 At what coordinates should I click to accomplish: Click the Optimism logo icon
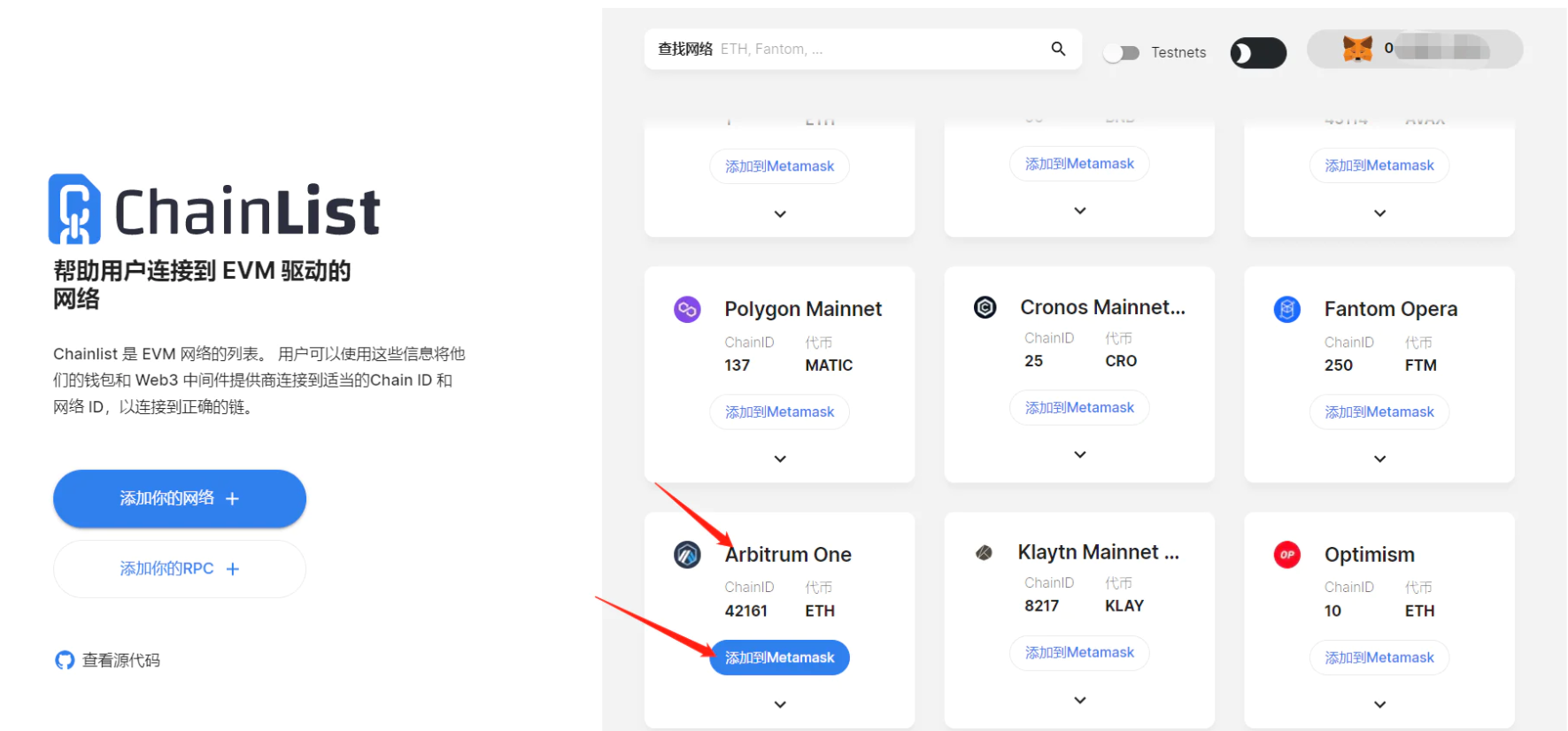point(1286,555)
